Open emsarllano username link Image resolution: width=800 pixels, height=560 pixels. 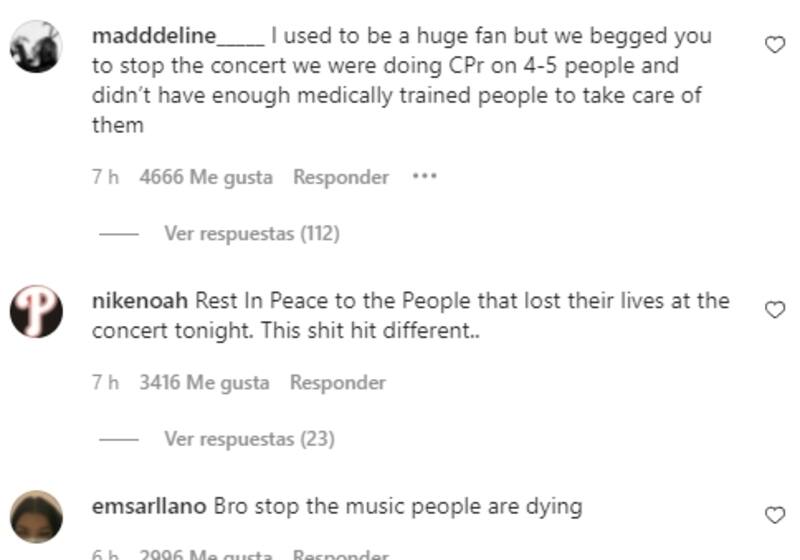point(149,506)
